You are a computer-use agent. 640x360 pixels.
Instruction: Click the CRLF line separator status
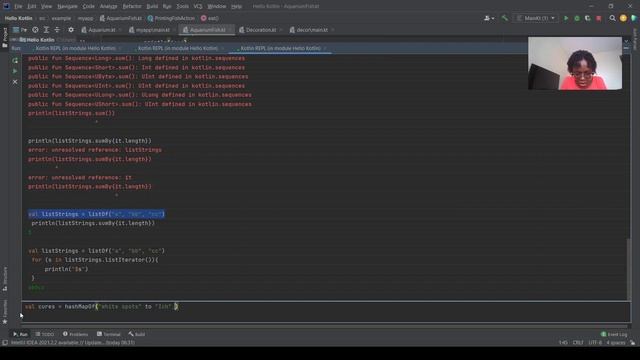coord(578,343)
